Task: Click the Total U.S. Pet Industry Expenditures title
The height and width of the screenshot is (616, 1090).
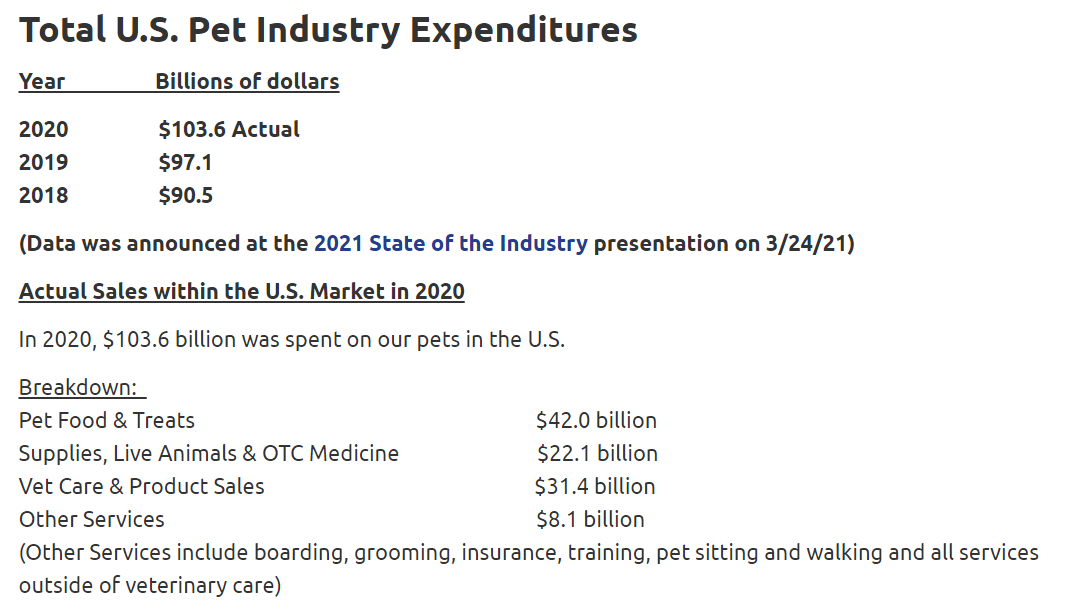Action: pos(328,30)
